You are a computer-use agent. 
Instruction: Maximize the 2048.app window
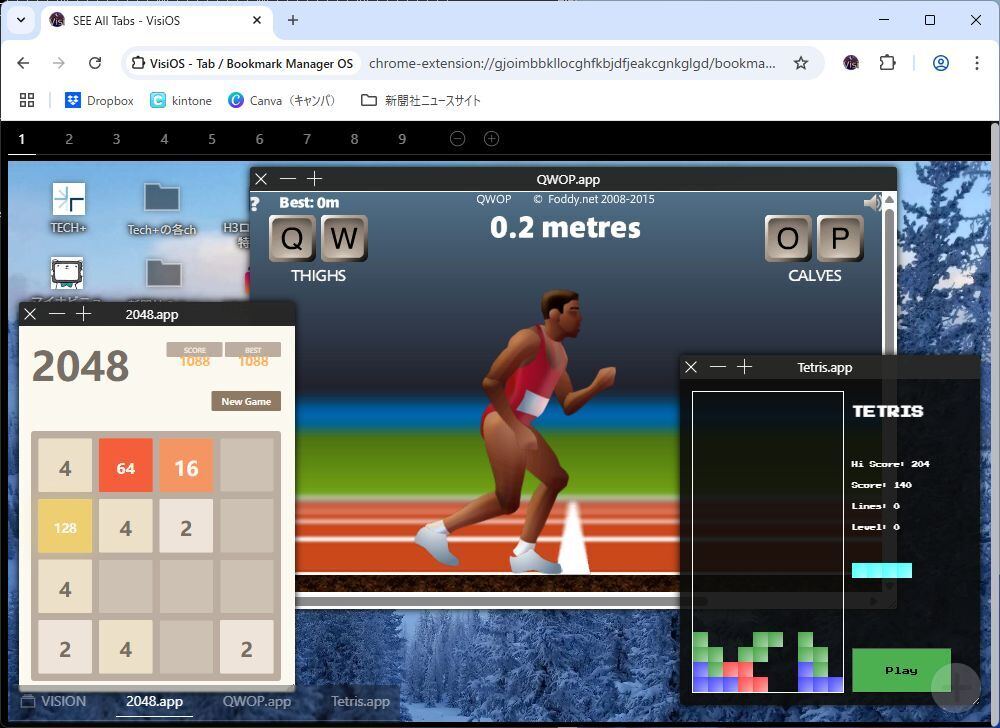[84, 314]
